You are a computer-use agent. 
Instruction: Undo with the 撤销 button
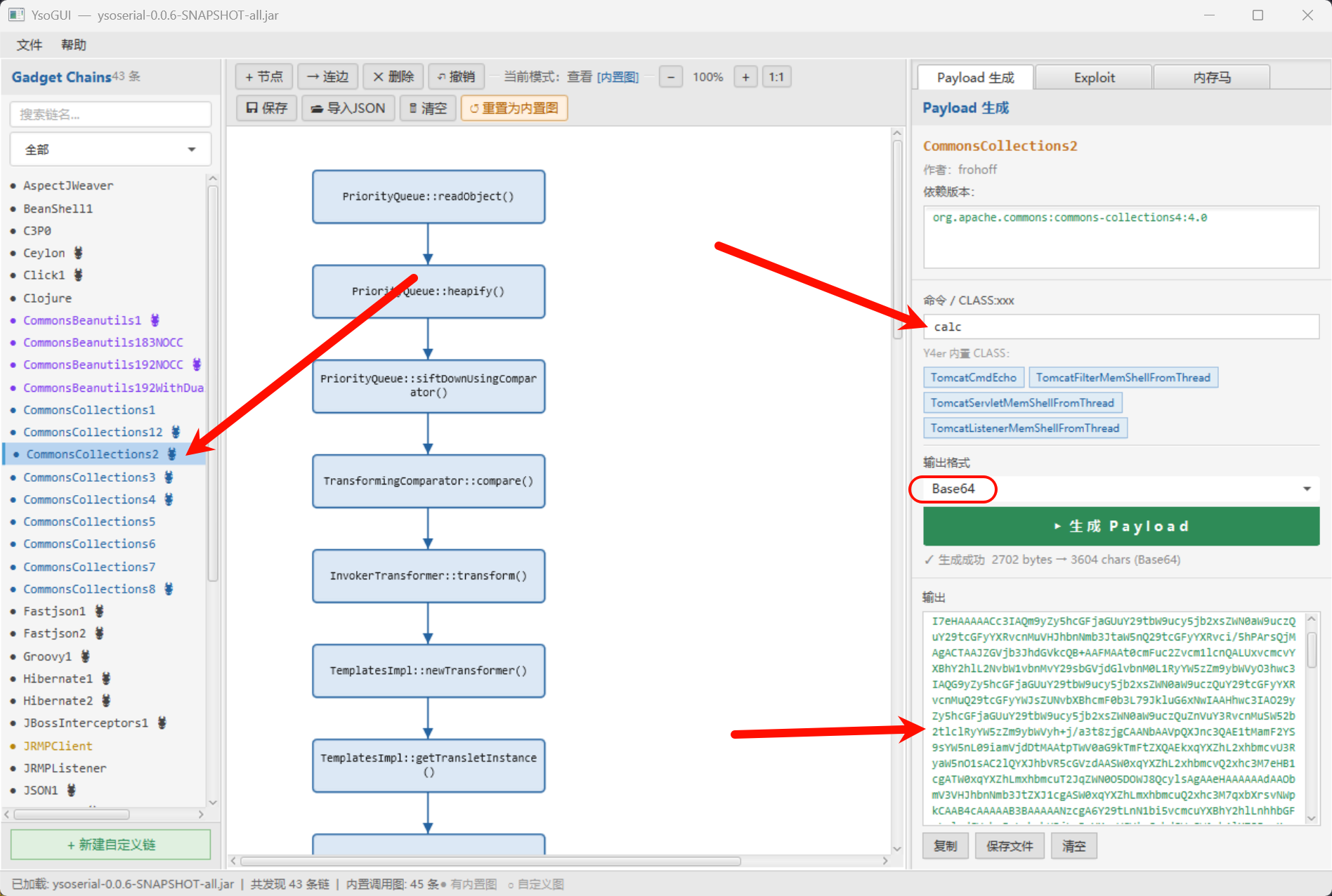(457, 77)
